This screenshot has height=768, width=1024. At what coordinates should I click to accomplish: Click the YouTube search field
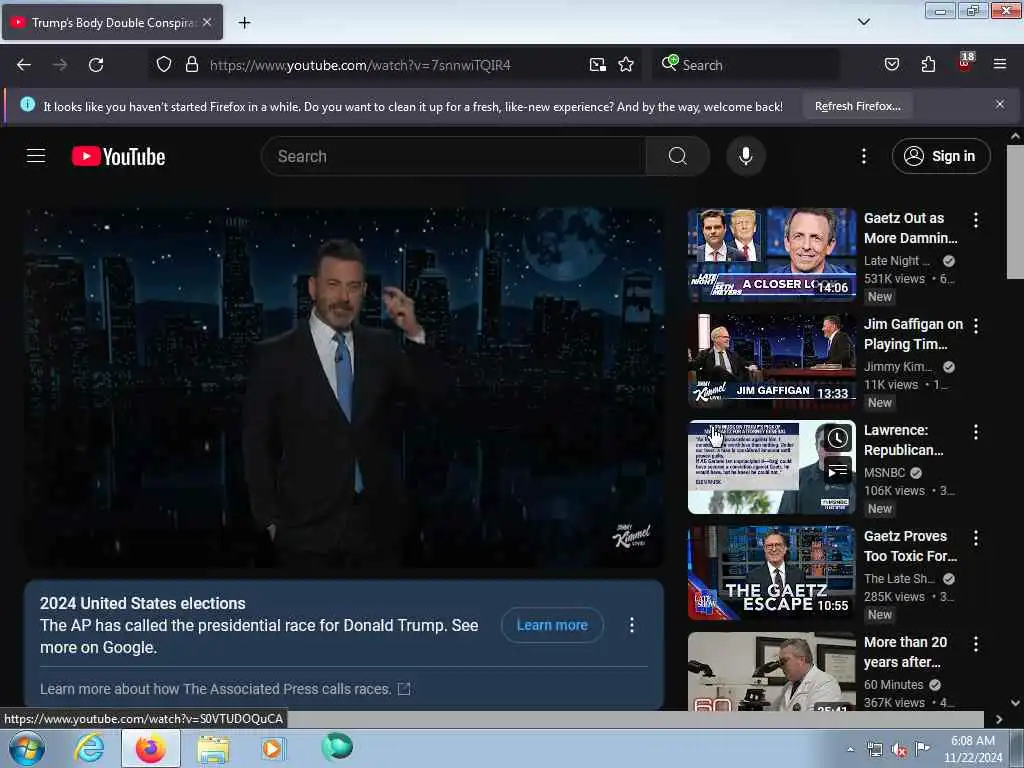(453, 156)
